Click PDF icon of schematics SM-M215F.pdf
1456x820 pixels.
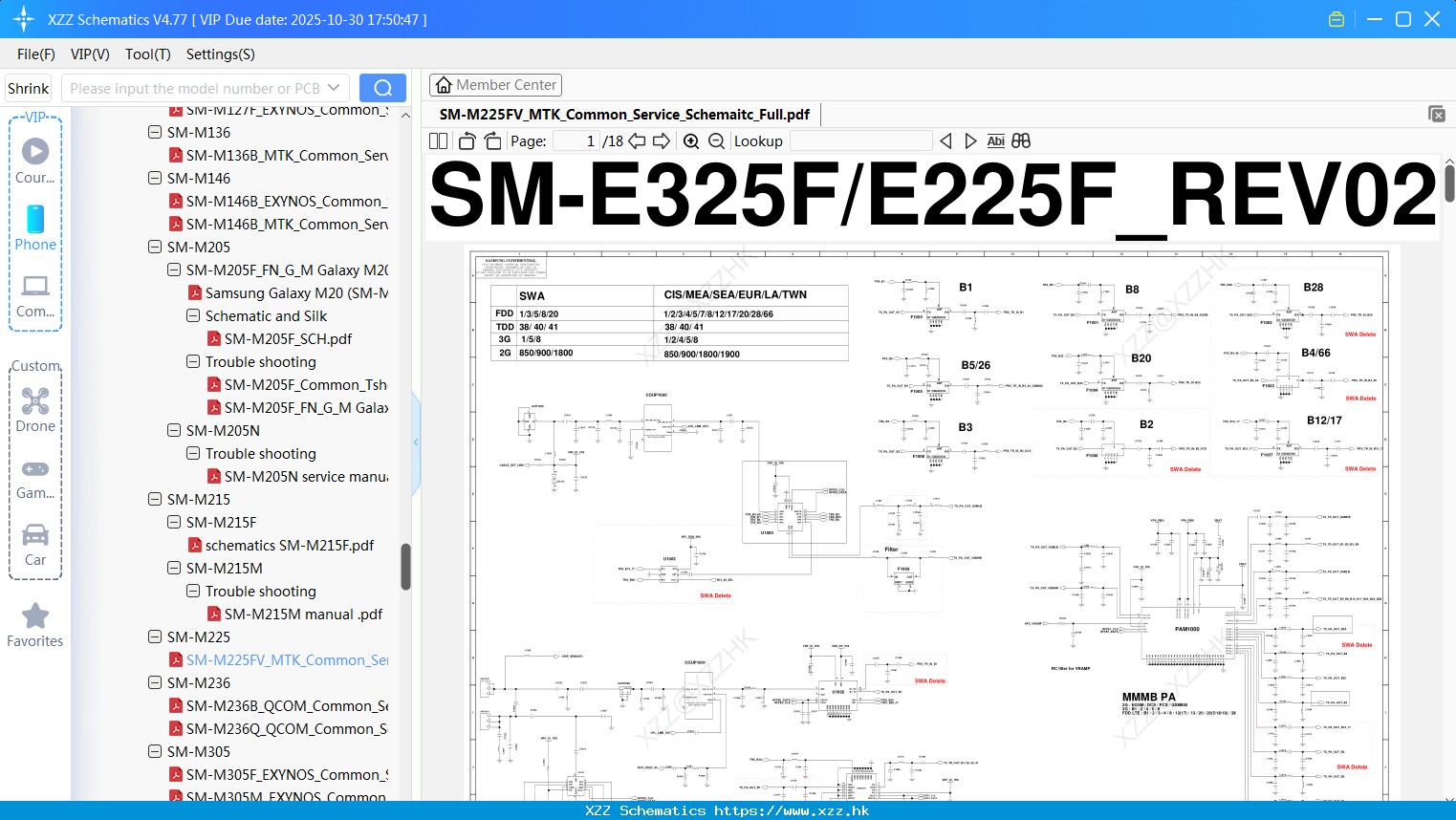(195, 545)
